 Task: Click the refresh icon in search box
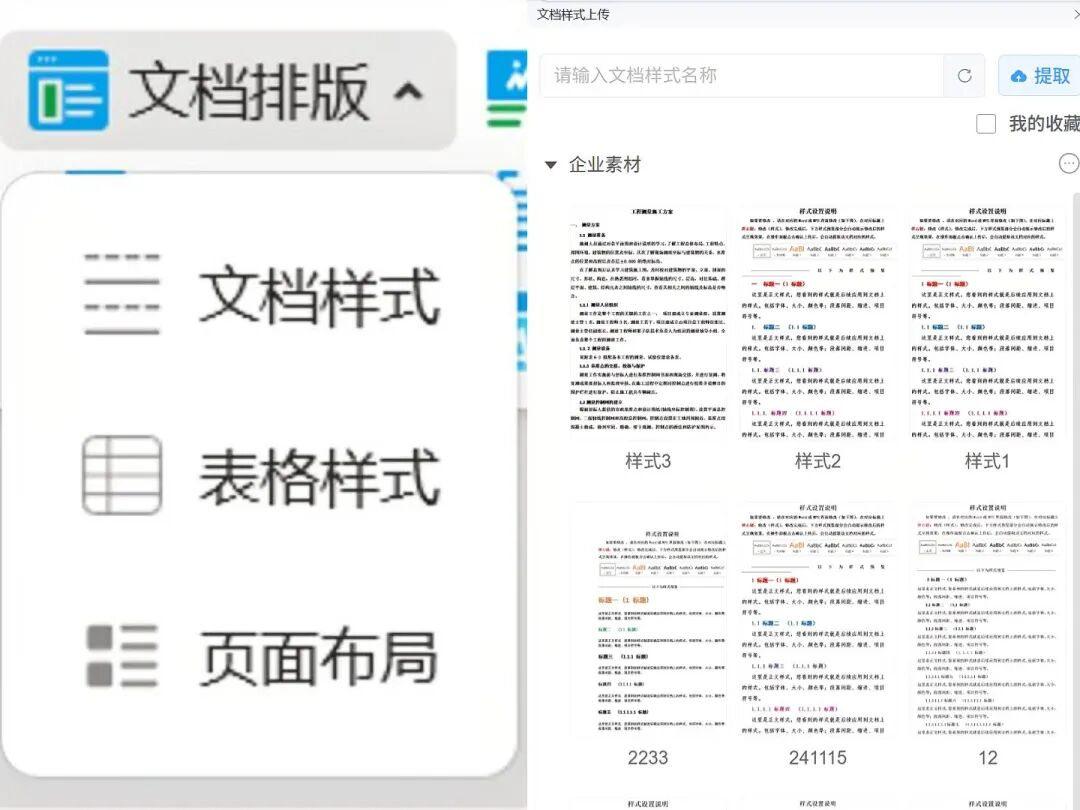964,76
